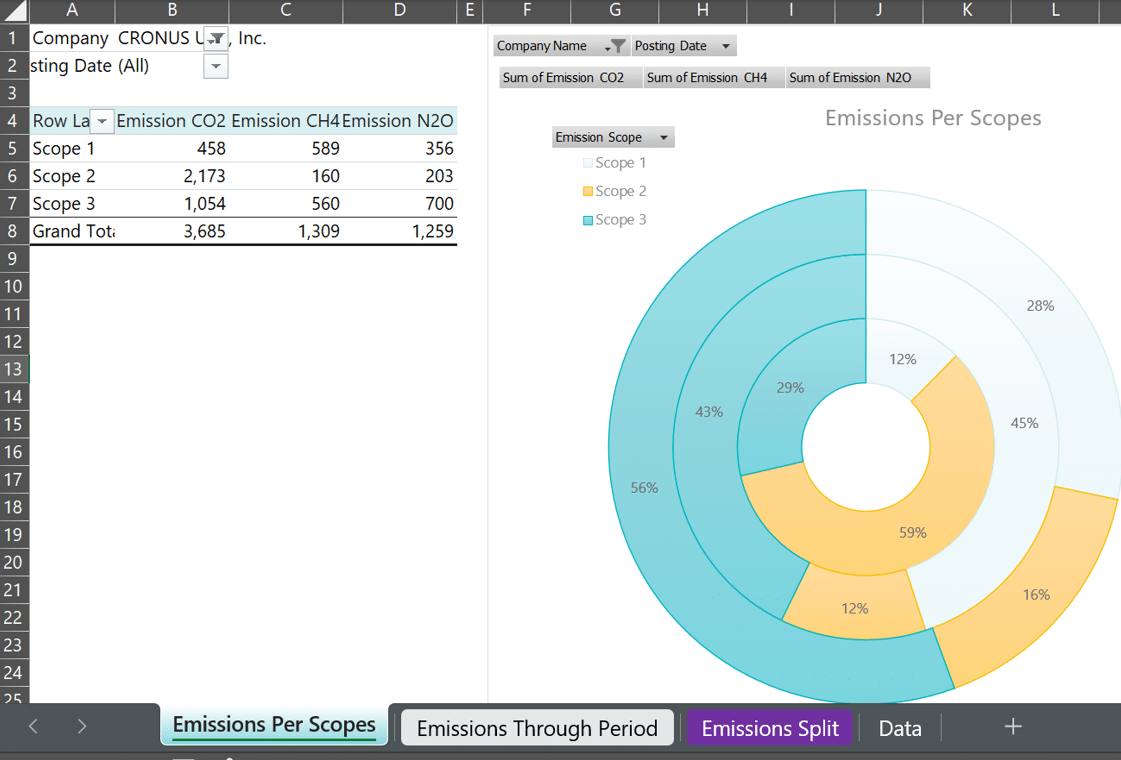Click the Scope 2 yellow legend swatch
The height and width of the screenshot is (760, 1121).
pyautogui.click(x=588, y=191)
